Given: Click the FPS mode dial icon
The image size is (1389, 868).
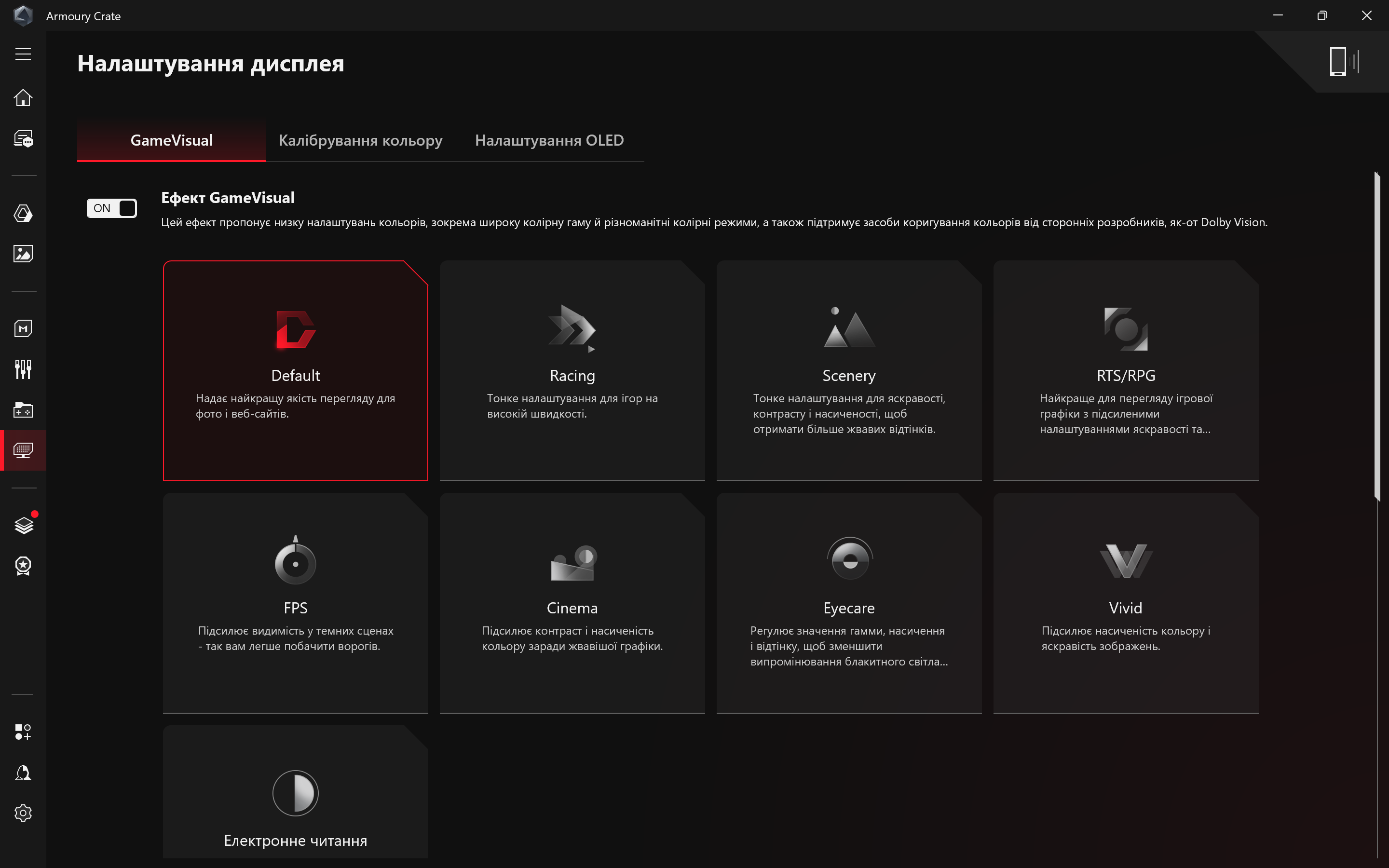Looking at the screenshot, I should coord(296,560).
